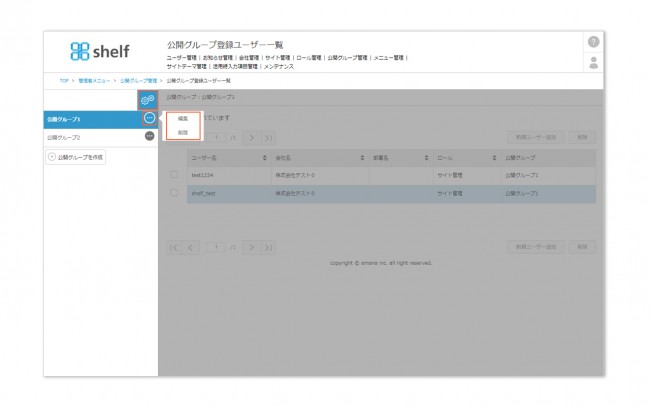This screenshot has height=406, width=650.
Task: Click 削除 button above the user table
Action: click(582, 137)
